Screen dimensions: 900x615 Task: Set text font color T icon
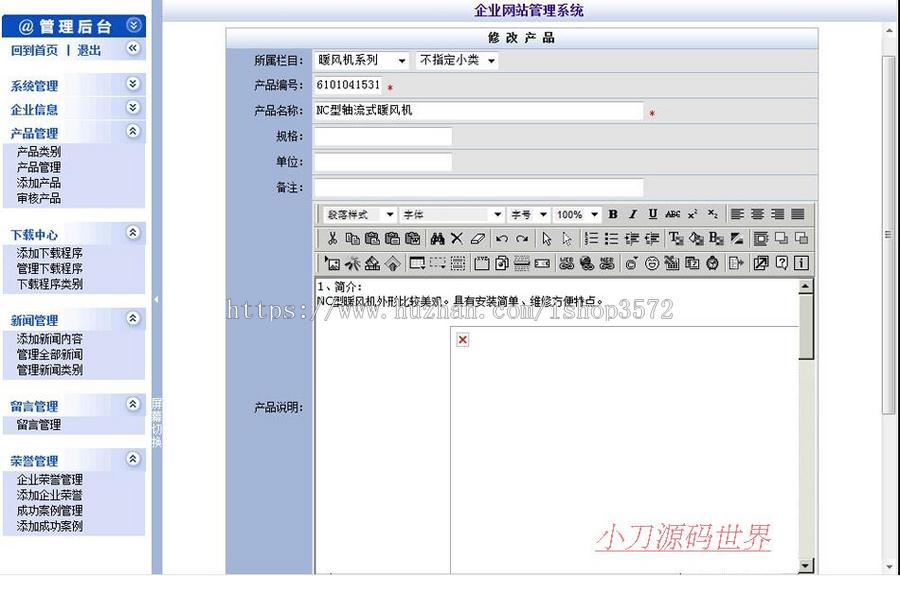[676, 238]
